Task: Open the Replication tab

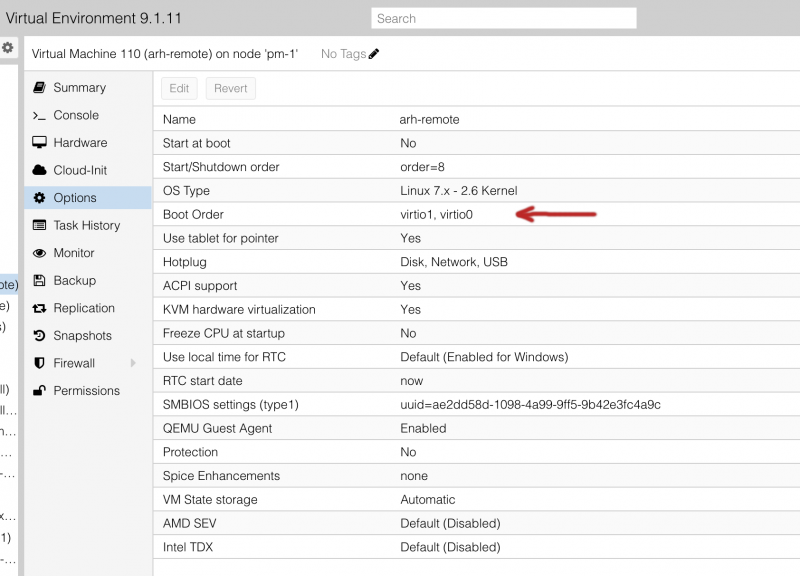Action: point(88,308)
